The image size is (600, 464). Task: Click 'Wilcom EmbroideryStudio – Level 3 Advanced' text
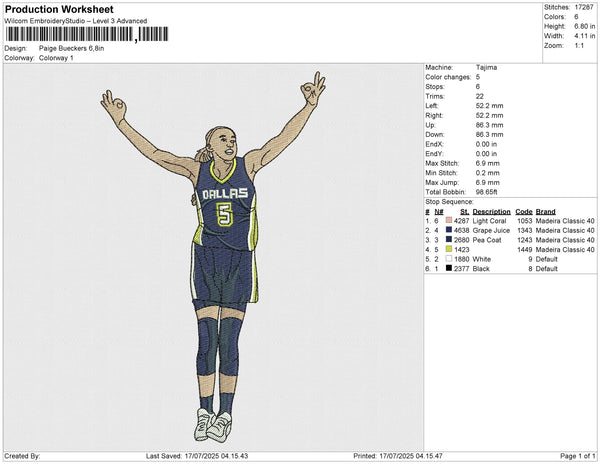pos(76,21)
